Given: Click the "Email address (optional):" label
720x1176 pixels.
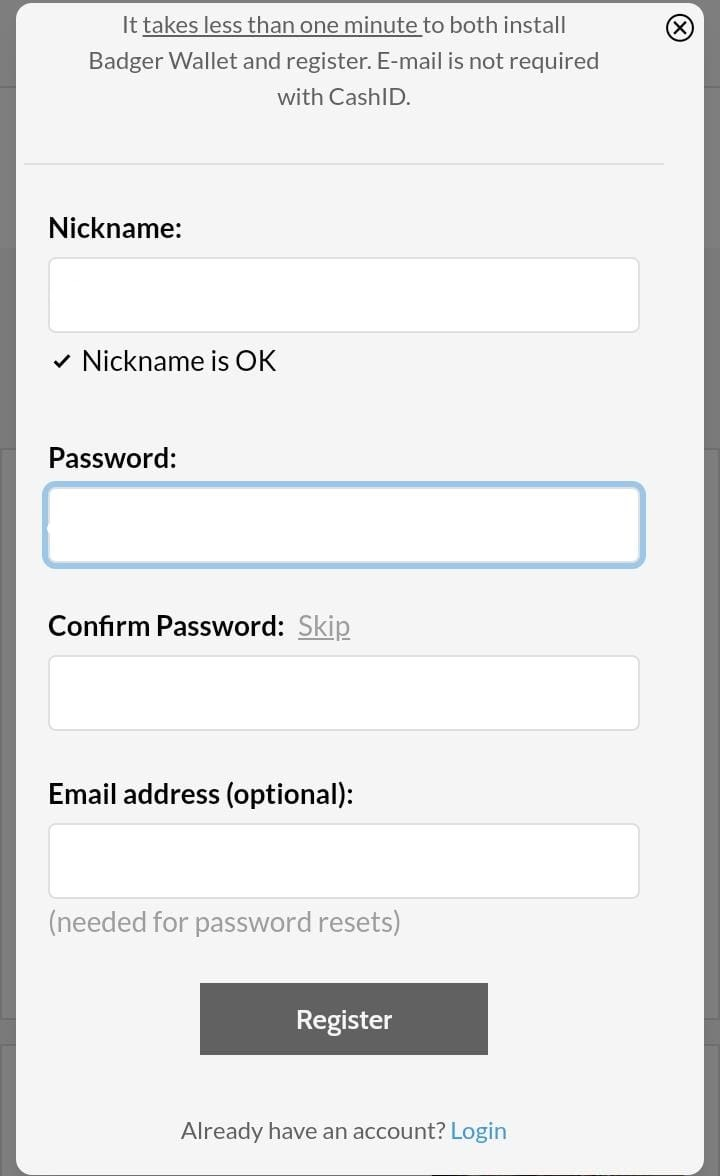Looking at the screenshot, I should click(201, 794).
